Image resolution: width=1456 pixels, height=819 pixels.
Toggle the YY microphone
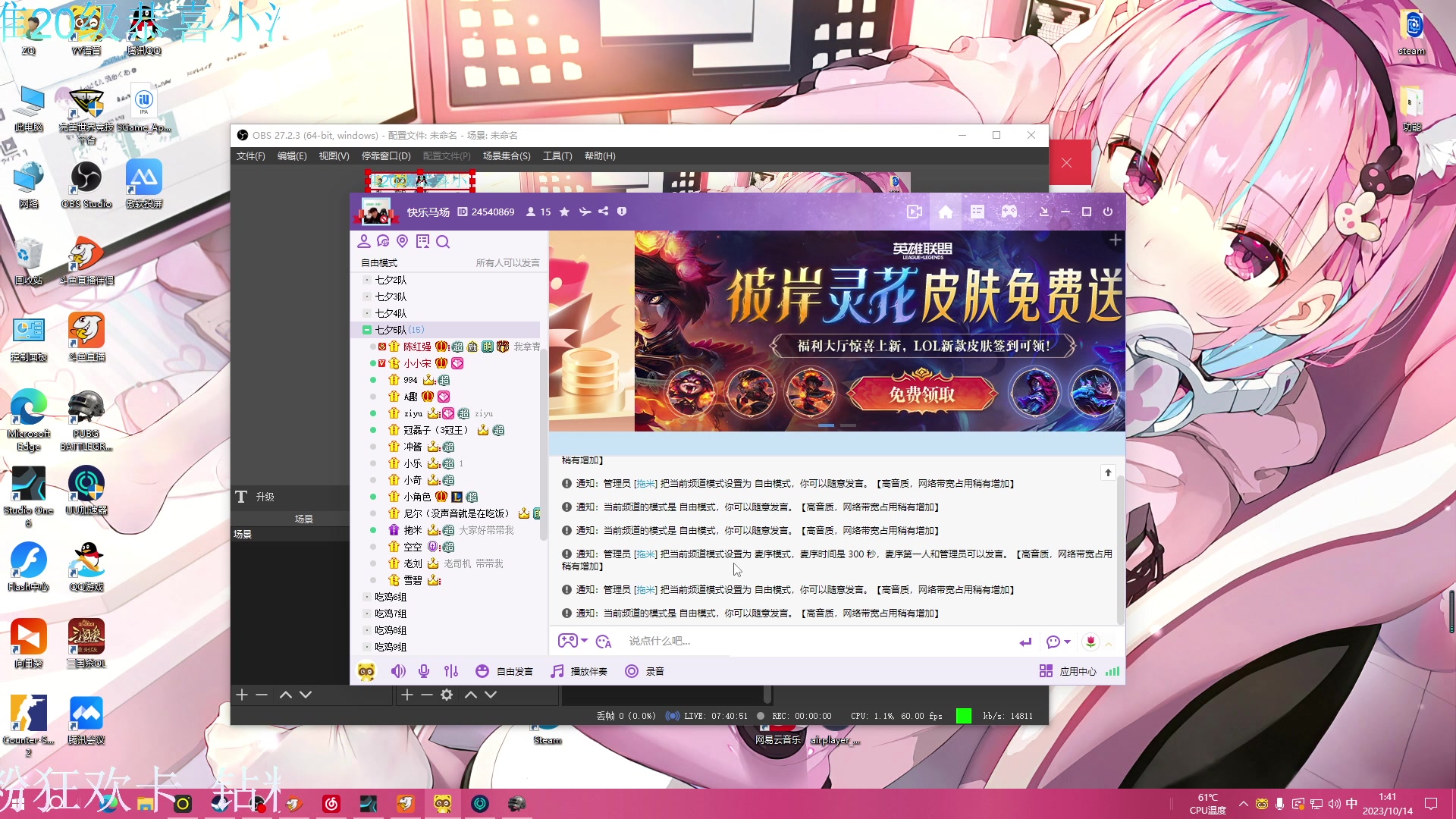(424, 671)
